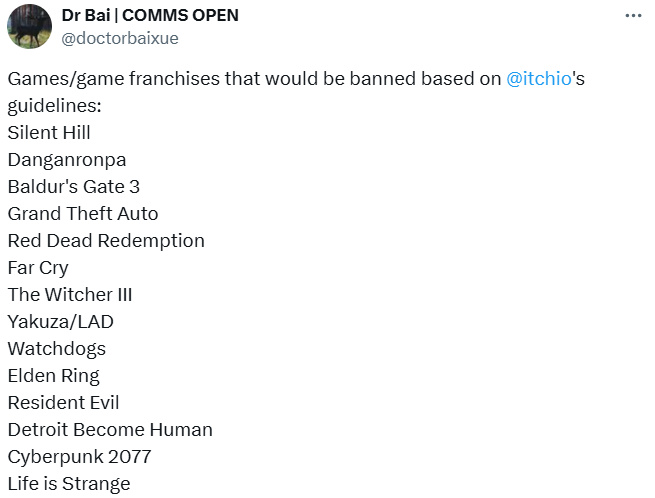Screen dimensions: 655x498
Task: Click the Grand Theft Auto line
Action: click(83, 214)
